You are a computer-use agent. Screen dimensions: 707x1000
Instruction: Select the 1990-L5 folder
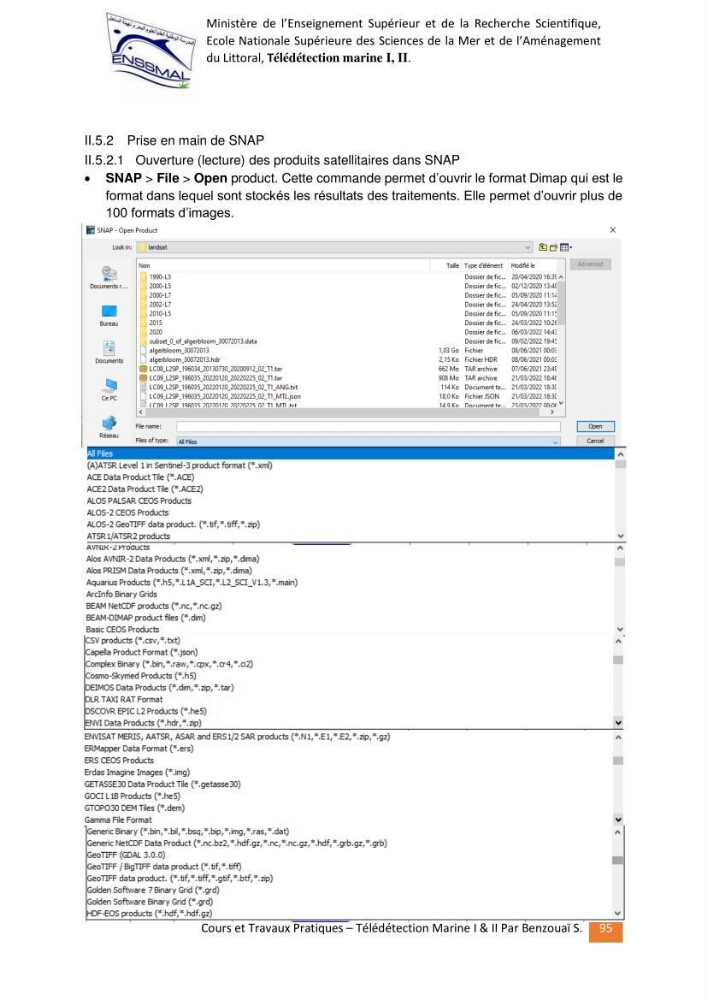tap(160, 277)
